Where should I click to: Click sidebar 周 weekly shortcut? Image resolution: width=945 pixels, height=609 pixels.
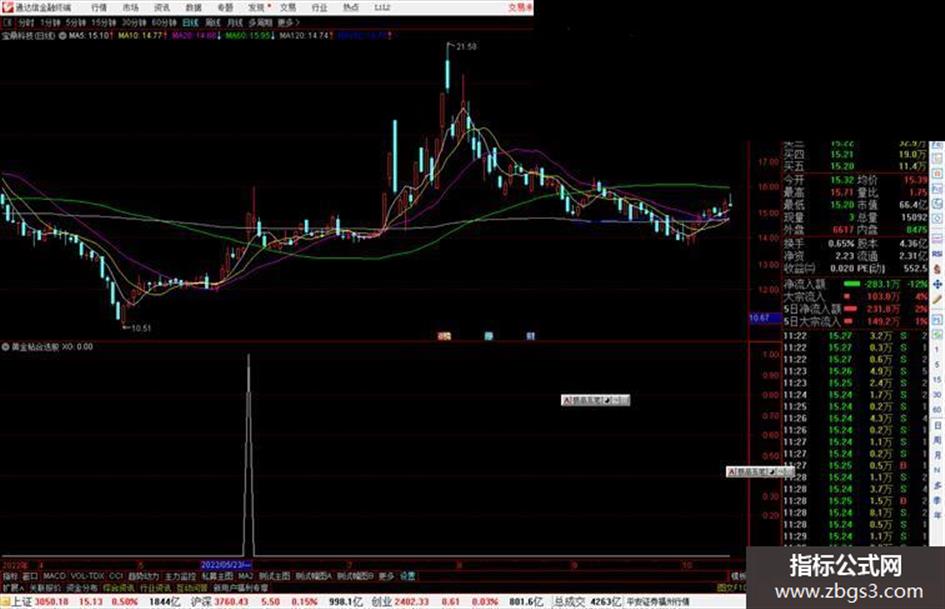coord(937,441)
